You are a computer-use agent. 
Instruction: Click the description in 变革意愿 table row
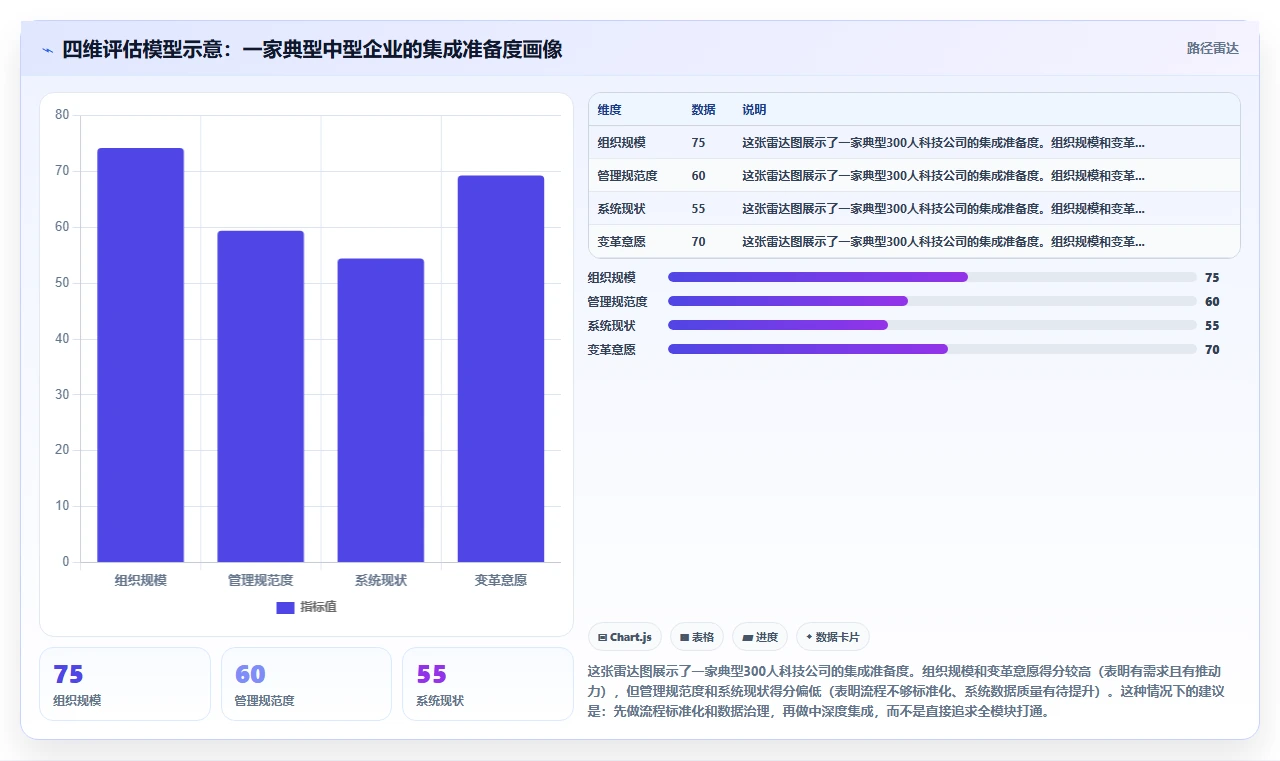click(943, 242)
